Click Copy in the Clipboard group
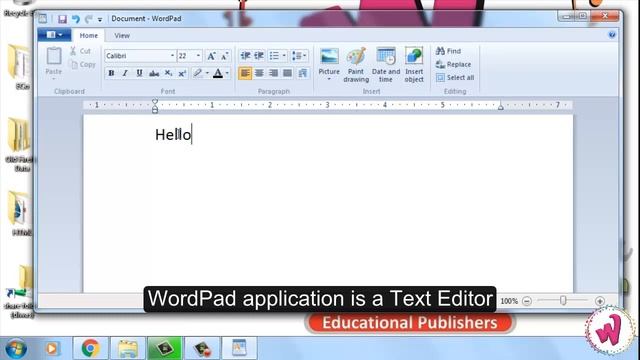Viewport: 640px width, 360px height. coord(83,64)
